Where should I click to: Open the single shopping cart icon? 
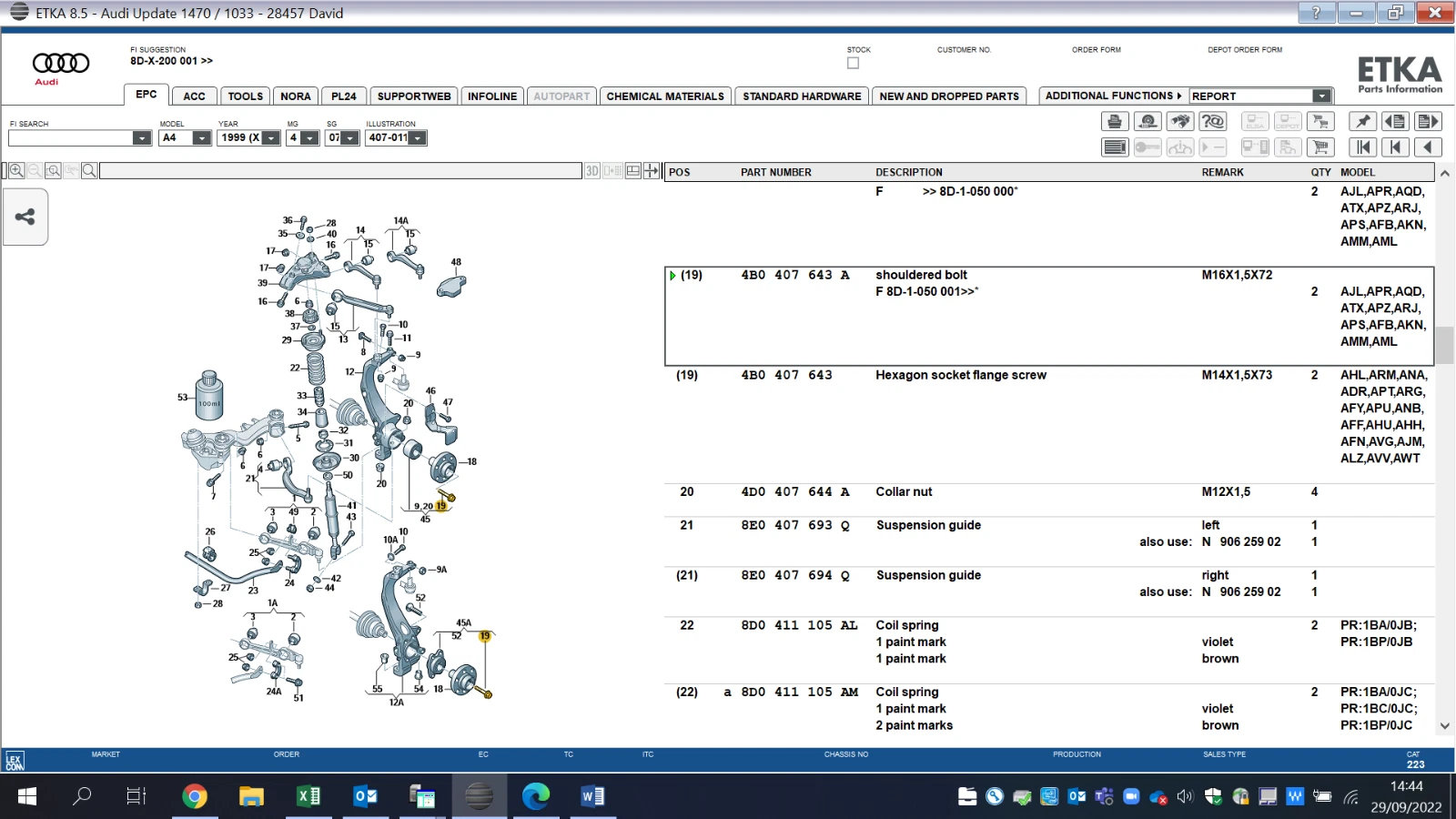pos(1320,147)
